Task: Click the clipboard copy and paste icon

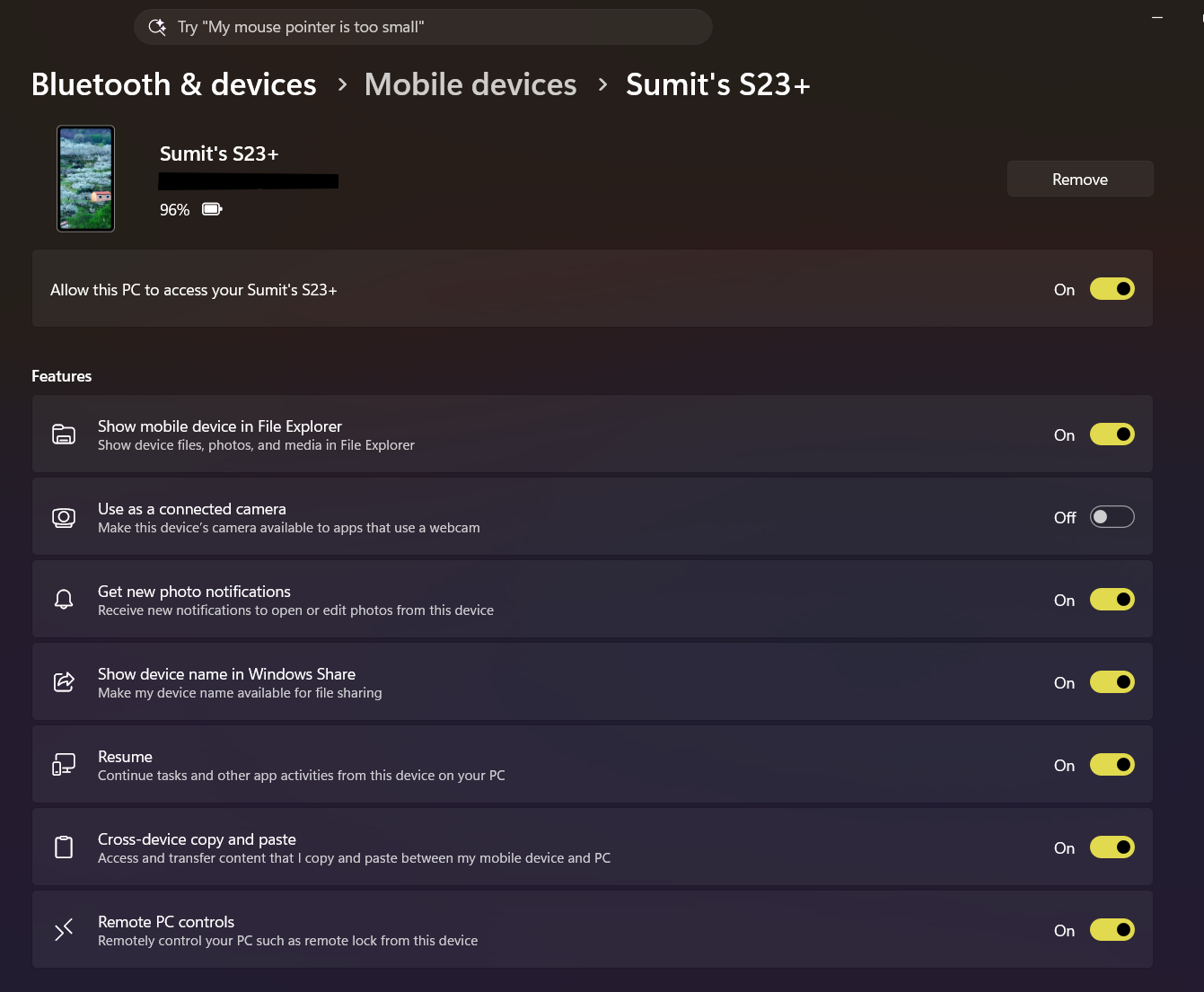Action: click(x=64, y=847)
